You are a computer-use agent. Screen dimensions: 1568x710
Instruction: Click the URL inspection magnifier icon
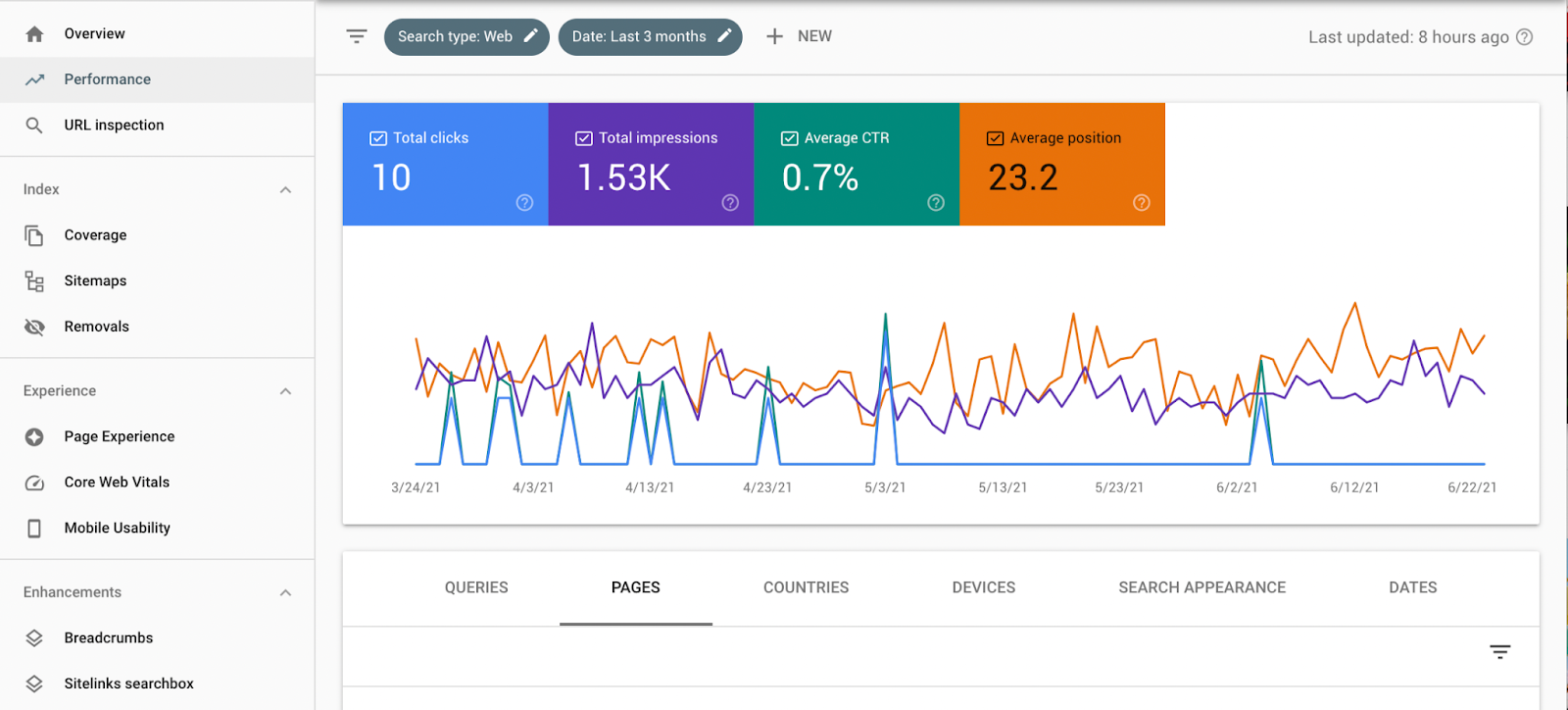pos(34,126)
